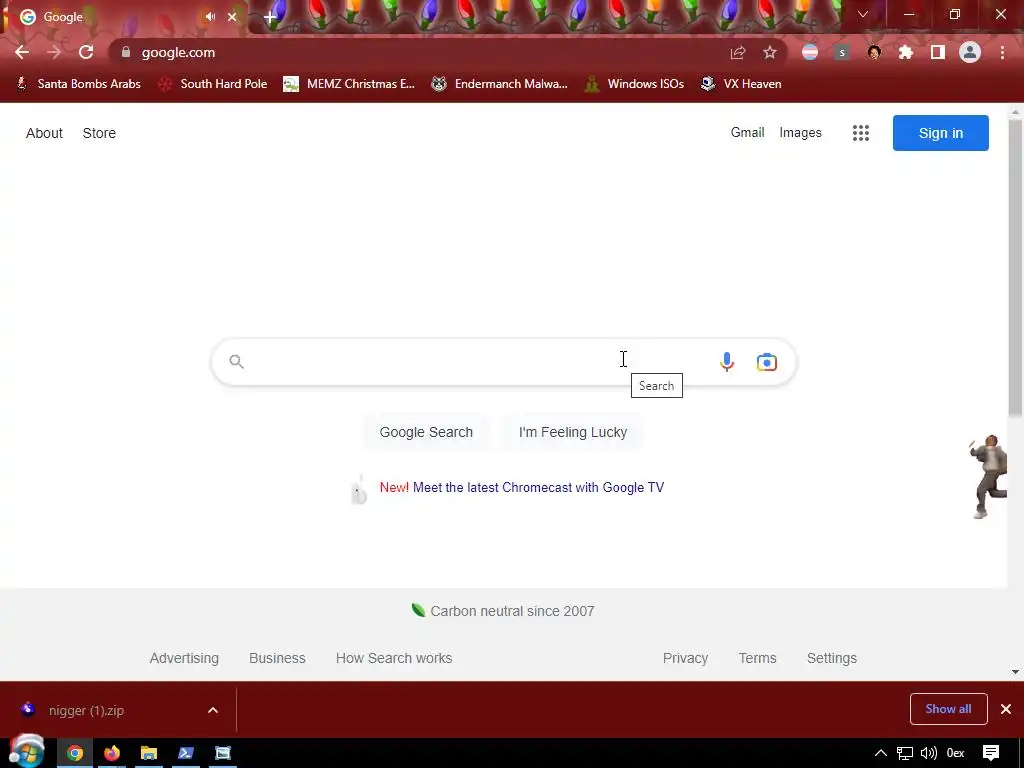This screenshot has height=768, width=1024.
Task: Click the magnifier icon in search box
Action: (236, 362)
